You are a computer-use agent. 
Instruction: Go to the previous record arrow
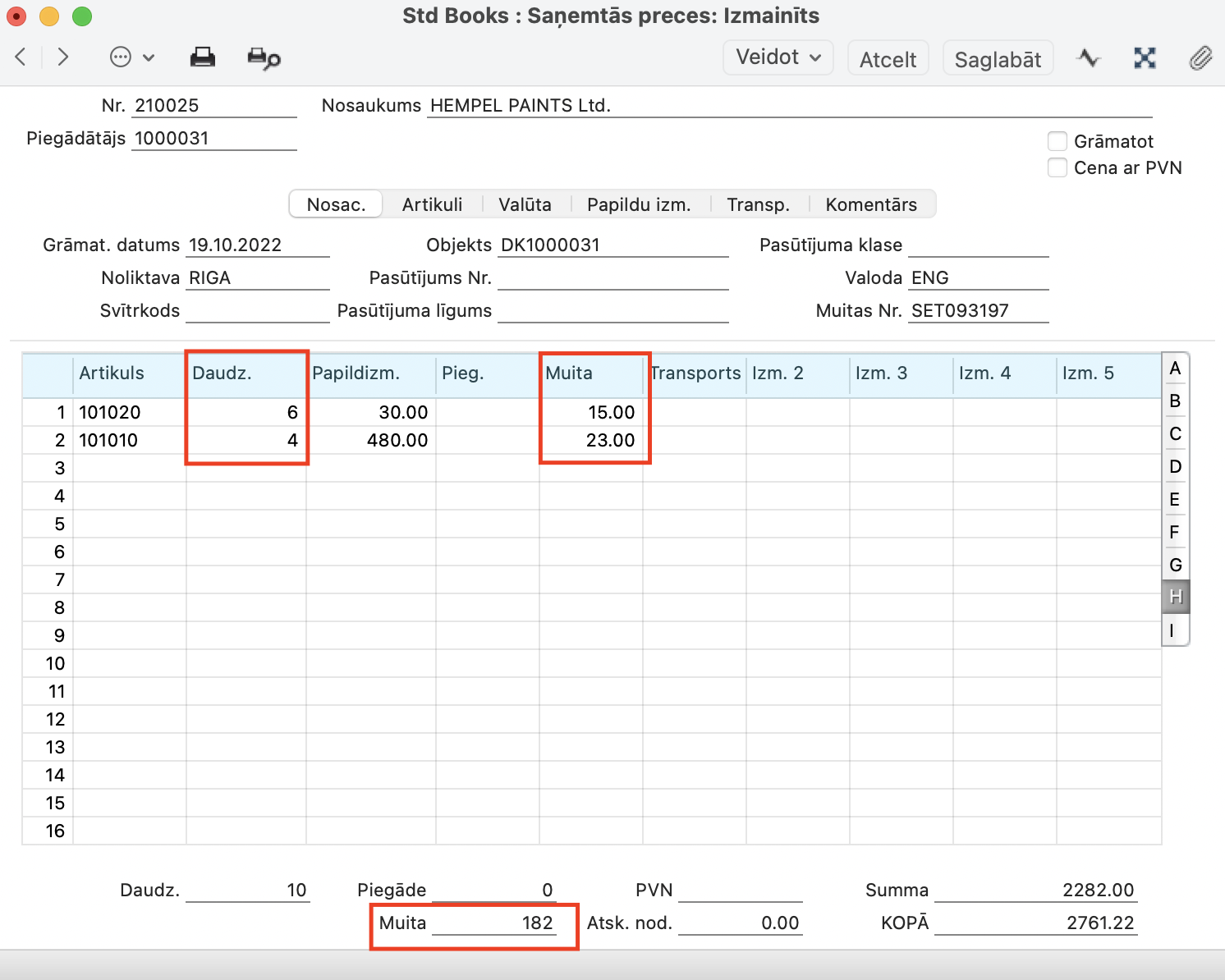(x=21, y=57)
